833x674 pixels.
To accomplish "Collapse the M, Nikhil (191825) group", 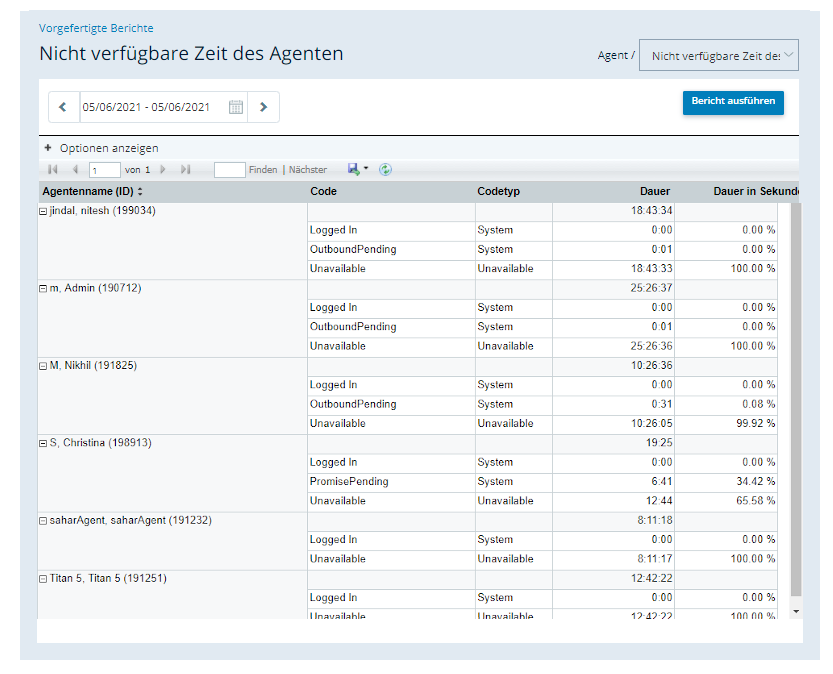I will coord(43,366).
